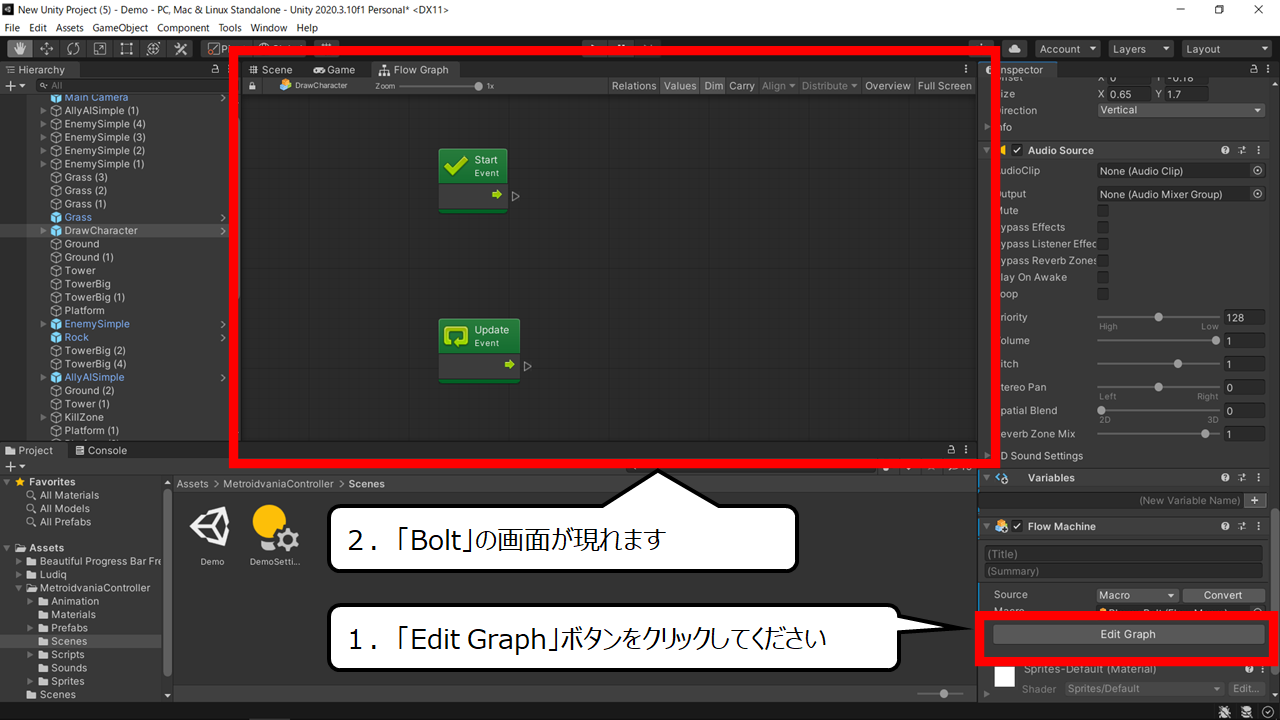Switch to the Scene tab
1280x720 pixels.
point(271,70)
